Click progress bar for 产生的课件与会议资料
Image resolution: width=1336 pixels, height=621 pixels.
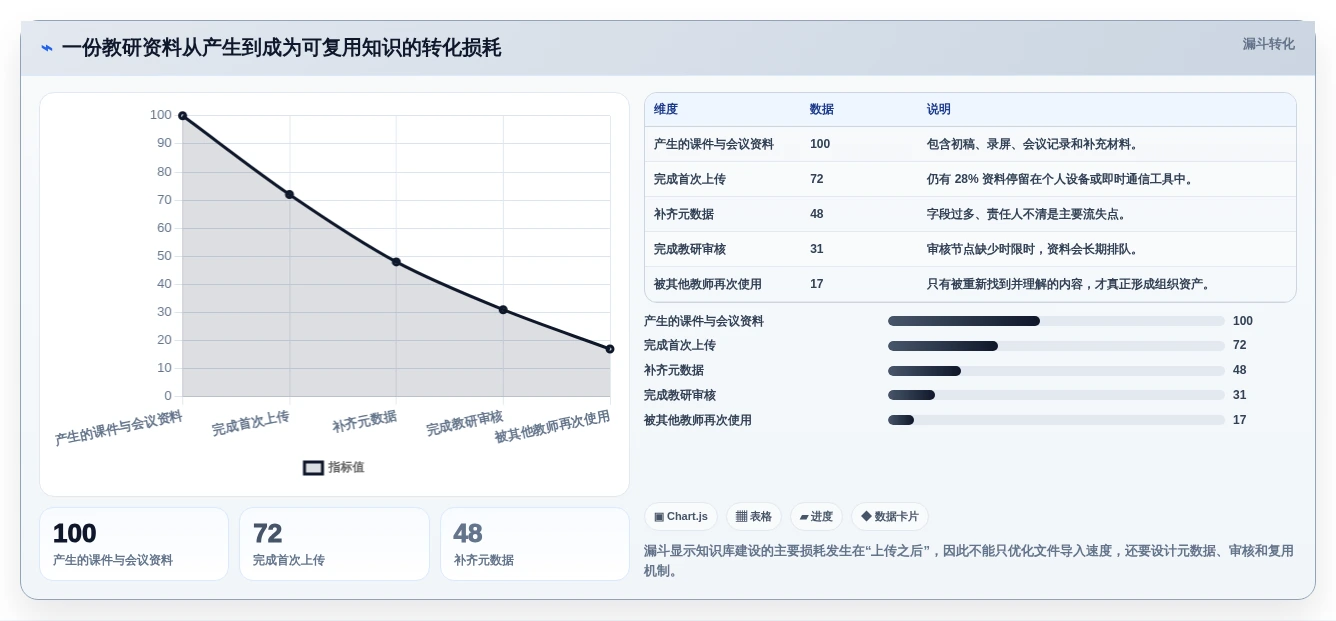[x=1056, y=321]
